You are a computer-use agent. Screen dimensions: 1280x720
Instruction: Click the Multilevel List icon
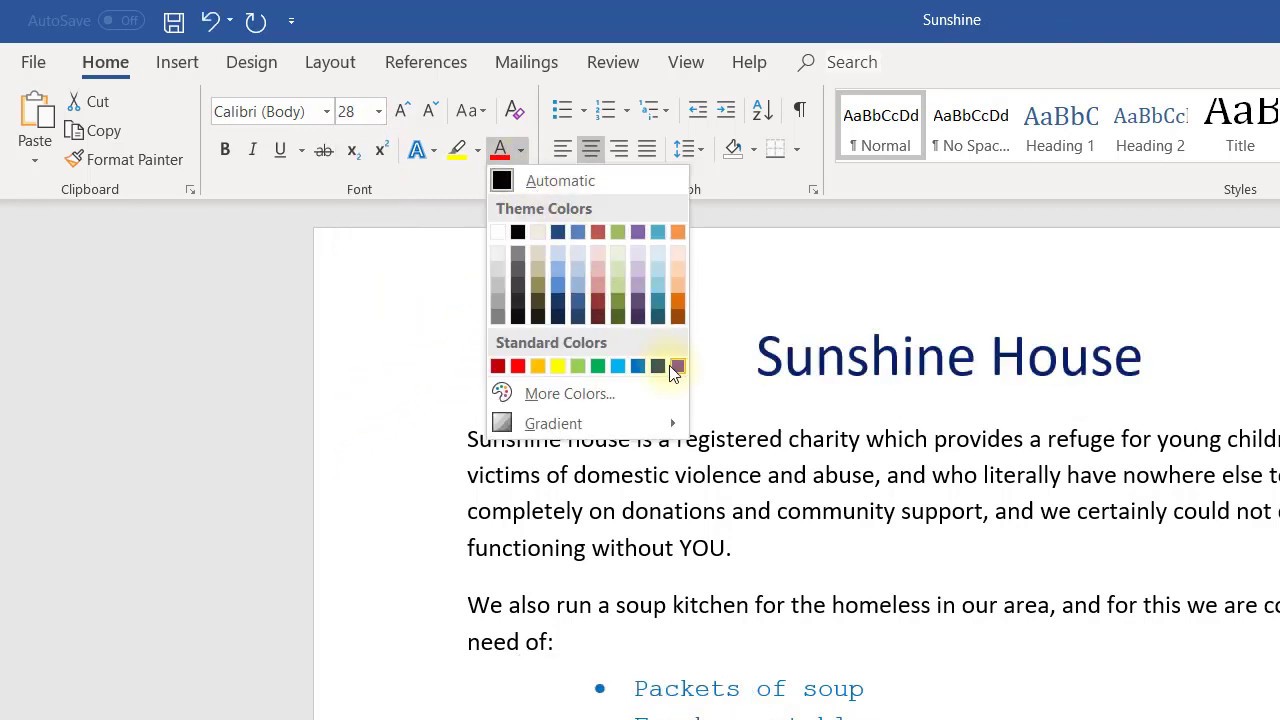point(650,110)
